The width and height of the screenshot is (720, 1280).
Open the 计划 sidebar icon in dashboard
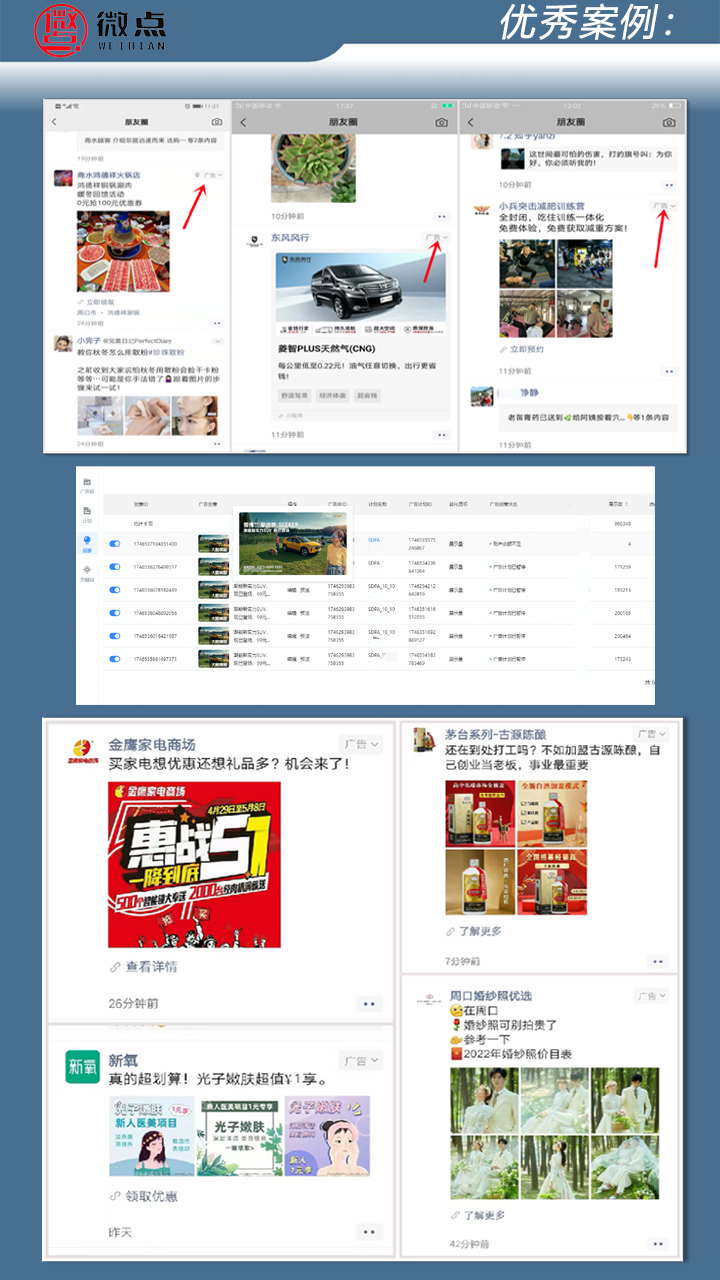coord(87,513)
